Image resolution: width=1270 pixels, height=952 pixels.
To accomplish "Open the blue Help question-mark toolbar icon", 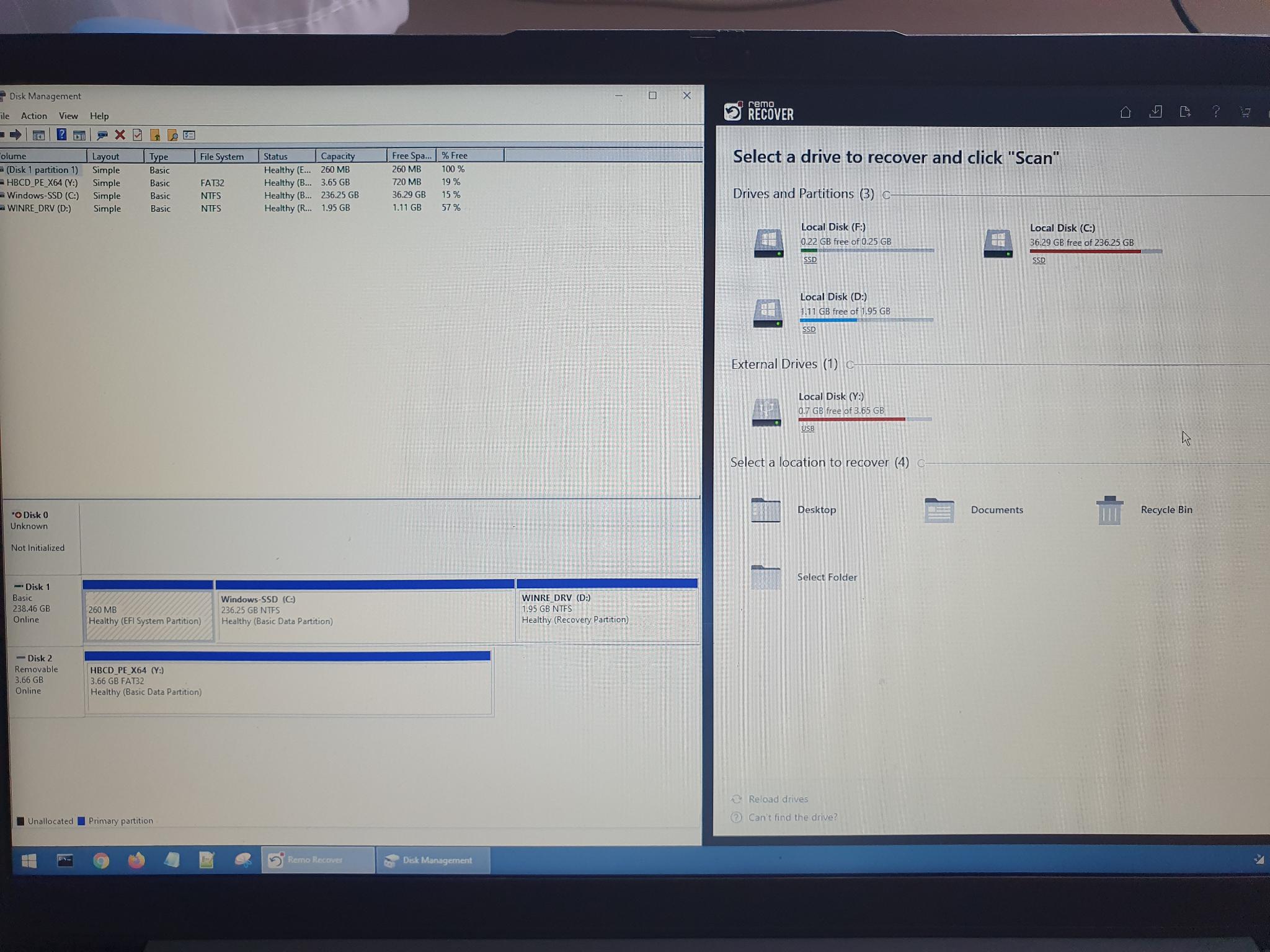I will pyautogui.click(x=61, y=134).
